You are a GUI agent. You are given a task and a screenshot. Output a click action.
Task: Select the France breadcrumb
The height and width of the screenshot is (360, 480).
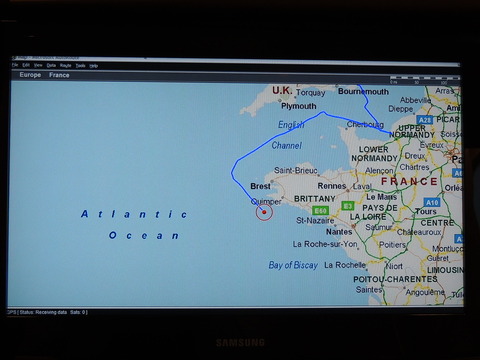pos(59,75)
